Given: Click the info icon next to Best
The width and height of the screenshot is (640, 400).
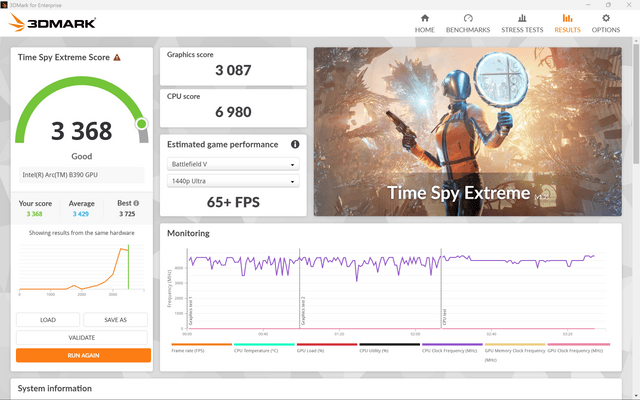Looking at the screenshot, I should click(x=136, y=203).
